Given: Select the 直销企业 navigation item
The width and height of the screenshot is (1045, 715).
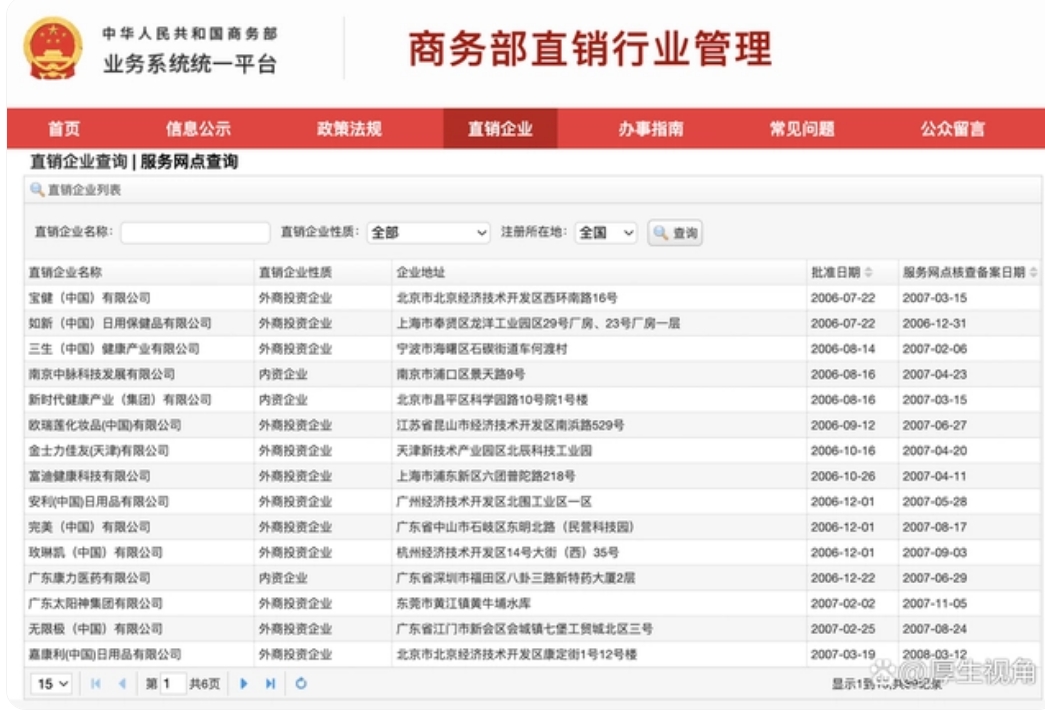Looking at the screenshot, I should (501, 129).
